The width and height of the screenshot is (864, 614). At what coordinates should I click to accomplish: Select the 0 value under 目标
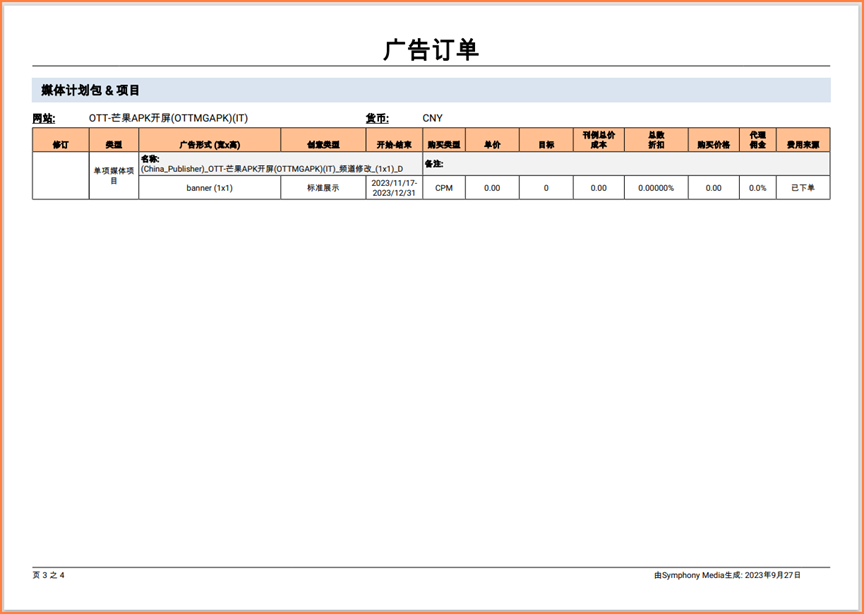click(x=546, y=188)
